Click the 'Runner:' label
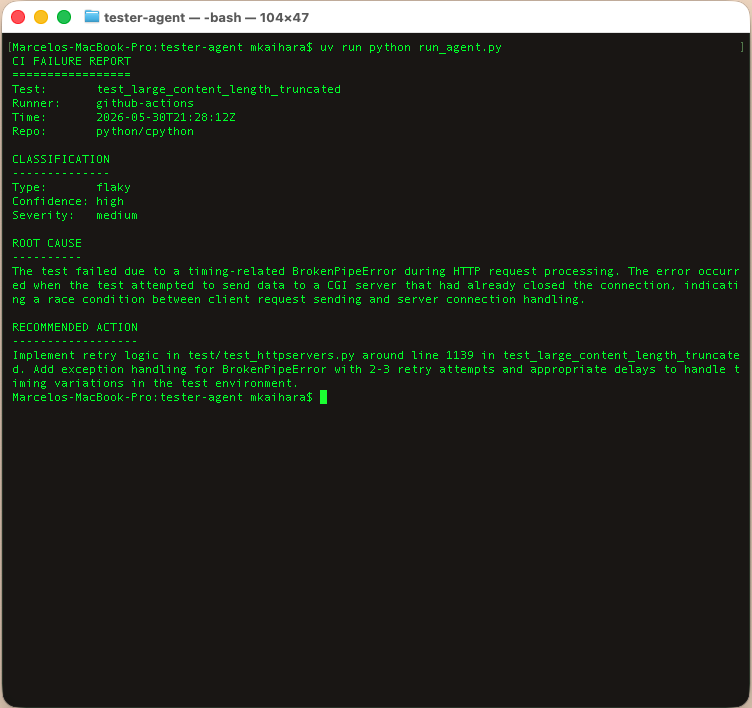 click(x=36, y=104)
